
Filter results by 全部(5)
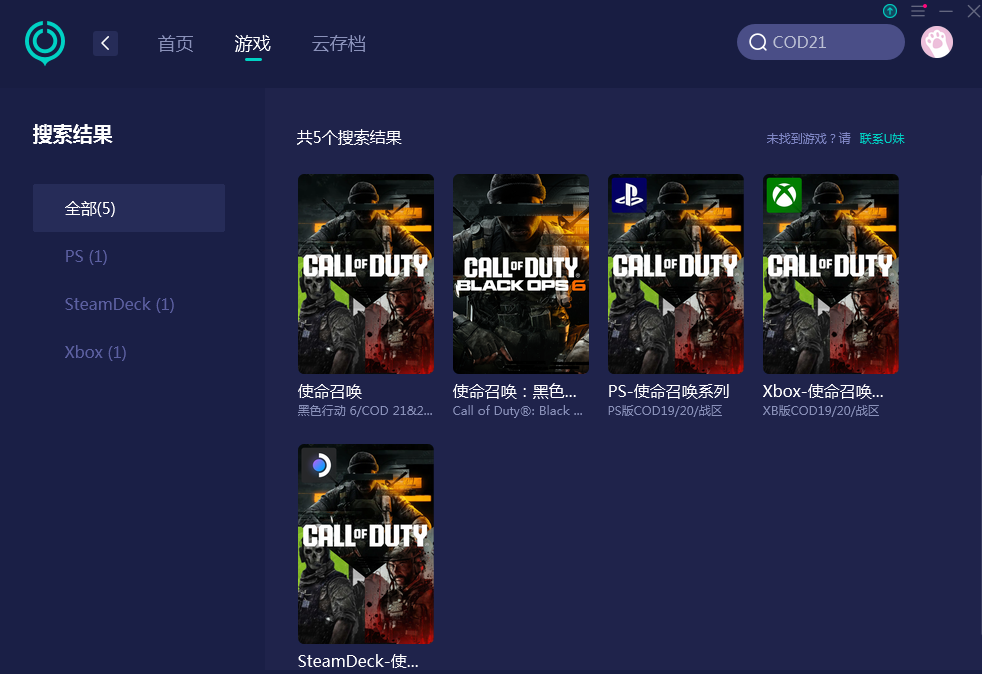[129, 208]
